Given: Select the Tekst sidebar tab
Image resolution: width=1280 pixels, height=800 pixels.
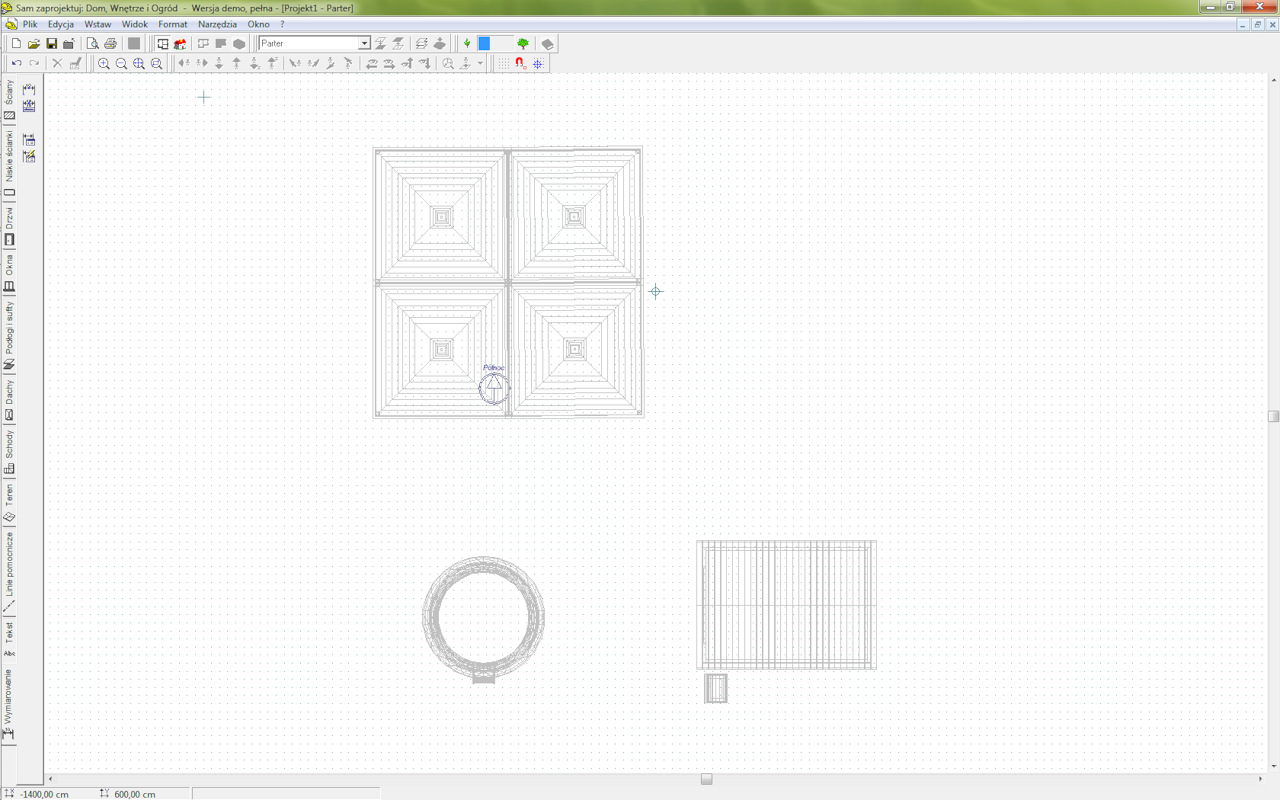Looking at the screenshot, I should (x=9, y=639).
